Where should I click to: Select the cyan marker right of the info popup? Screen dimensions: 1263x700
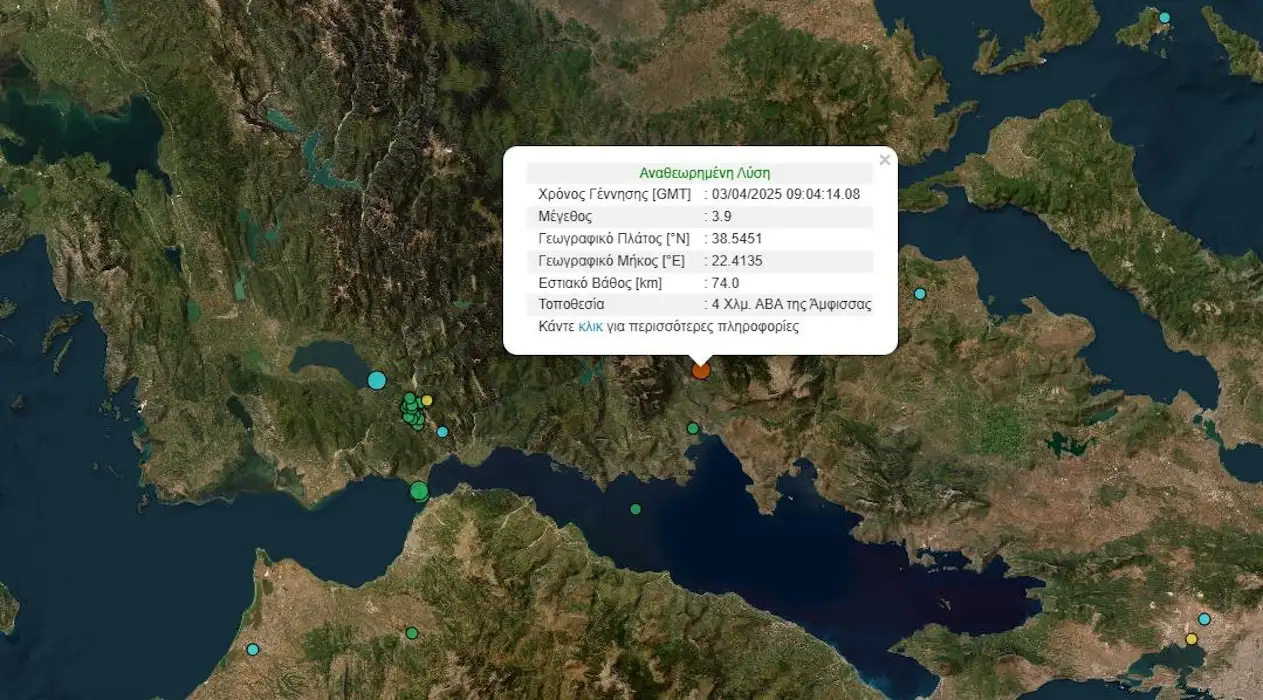tap(920, 294)
